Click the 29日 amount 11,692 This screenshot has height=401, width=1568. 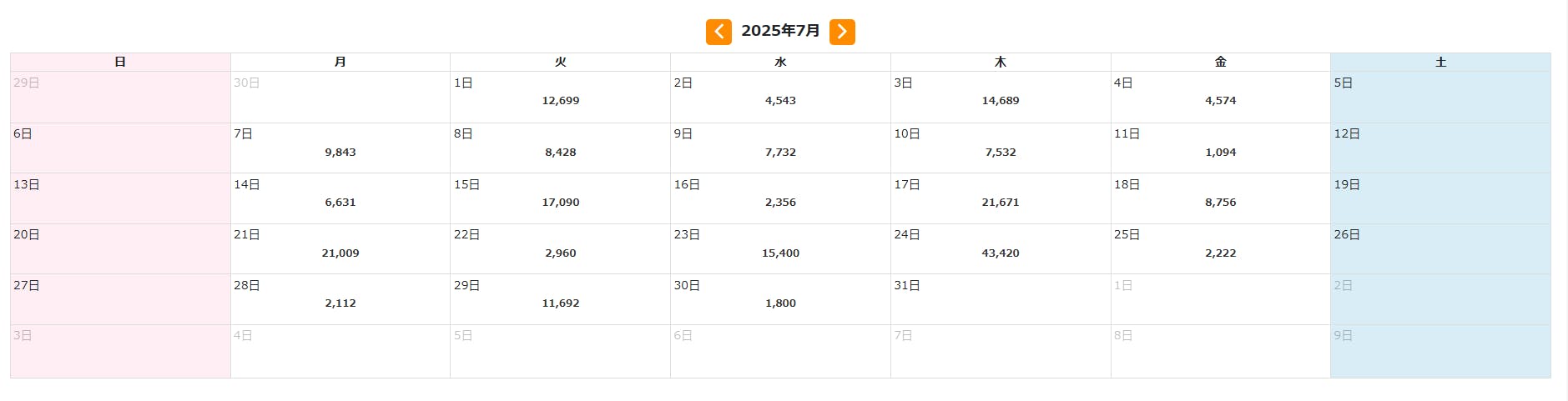[x=560, y=303]
